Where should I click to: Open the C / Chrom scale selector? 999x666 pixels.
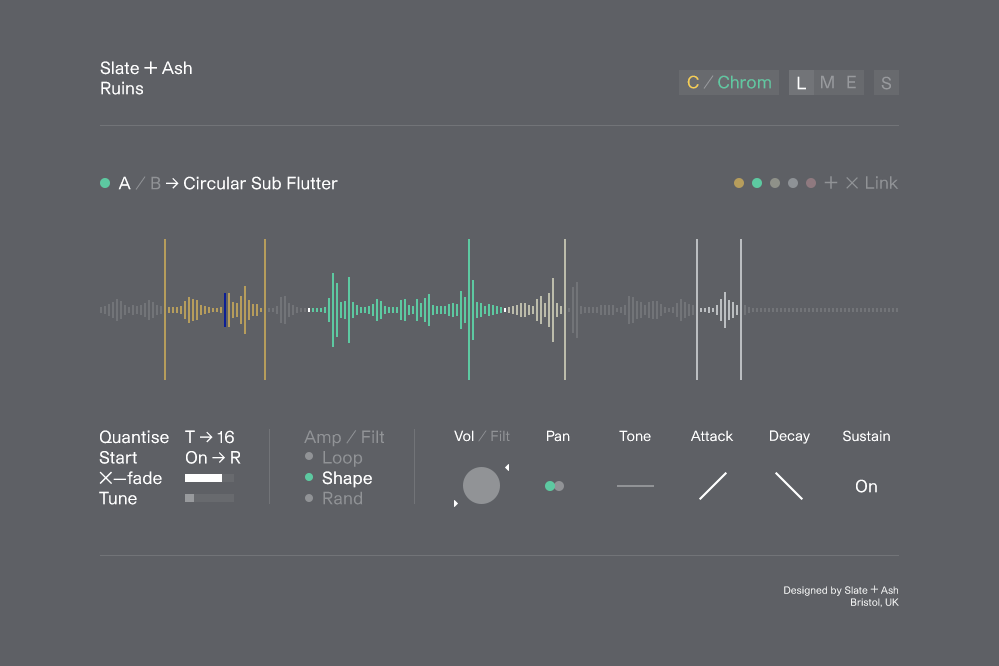pyautogui.click(x=729, y=82)
